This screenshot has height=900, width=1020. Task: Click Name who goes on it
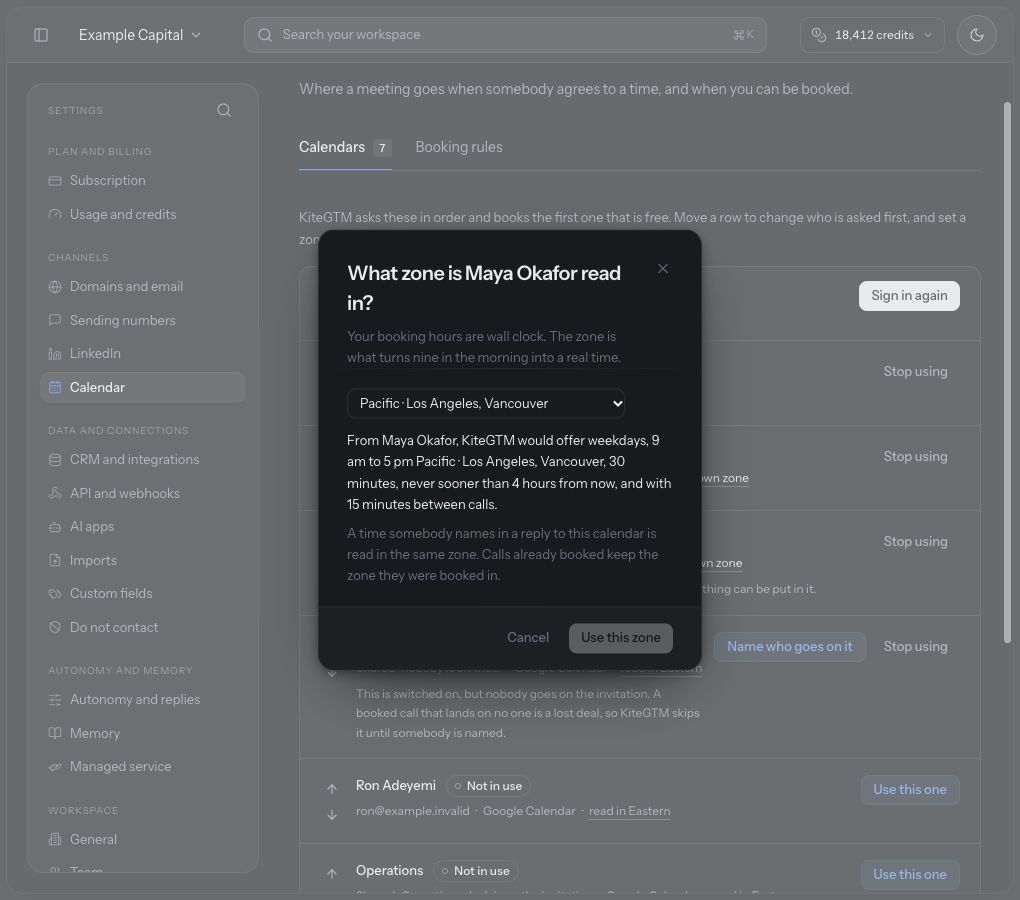pyautogui.click(x=789, y=647)
